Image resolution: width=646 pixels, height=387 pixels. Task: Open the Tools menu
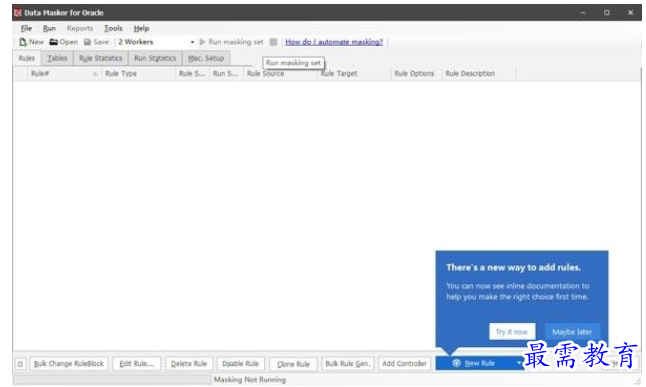click(x=113, y=28)
